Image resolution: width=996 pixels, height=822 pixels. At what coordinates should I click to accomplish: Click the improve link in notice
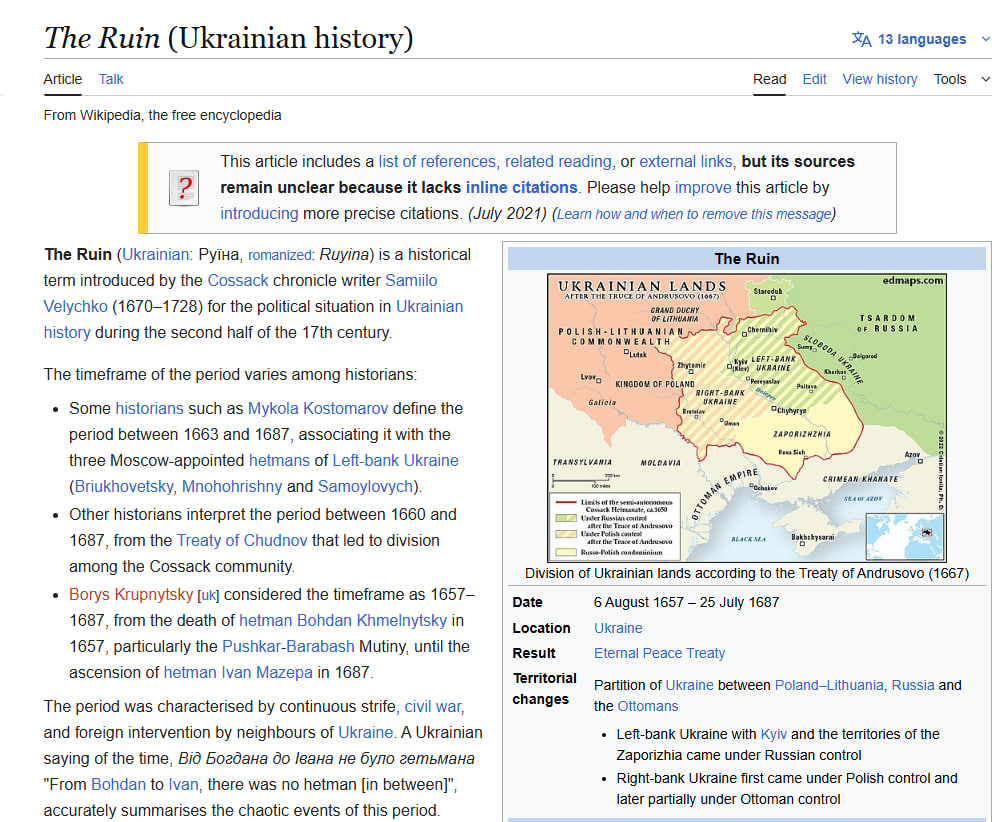[703, 187]
